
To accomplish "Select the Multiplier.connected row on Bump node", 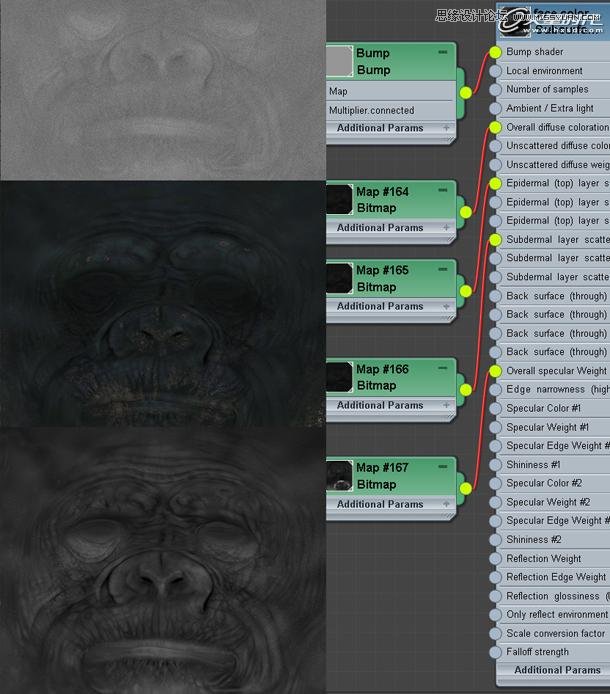I will pyautogui.click(x=391, y=110).
